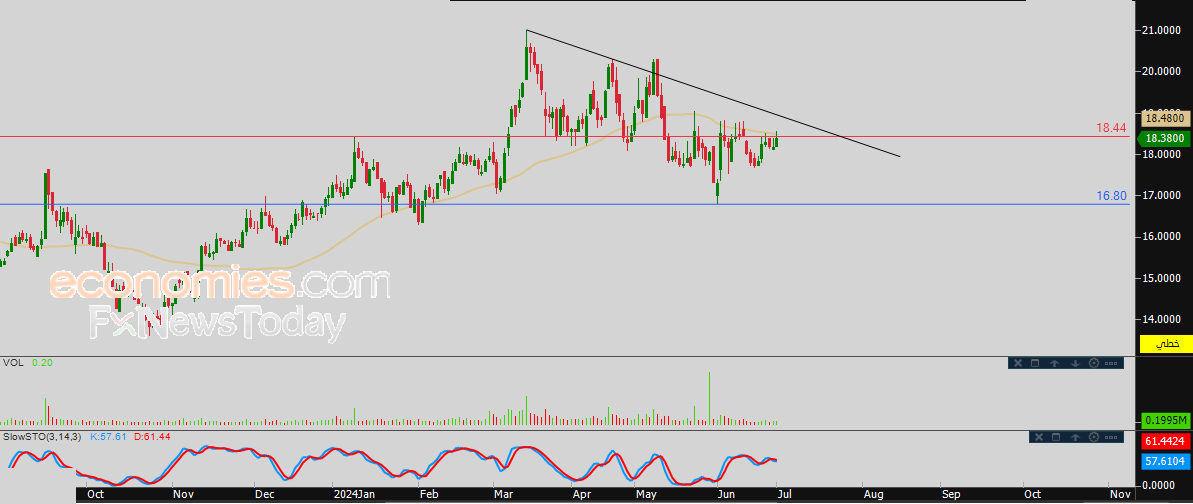
Task: Select the green 18.3800 current price tag
Action: click(x=1163, y=139)
